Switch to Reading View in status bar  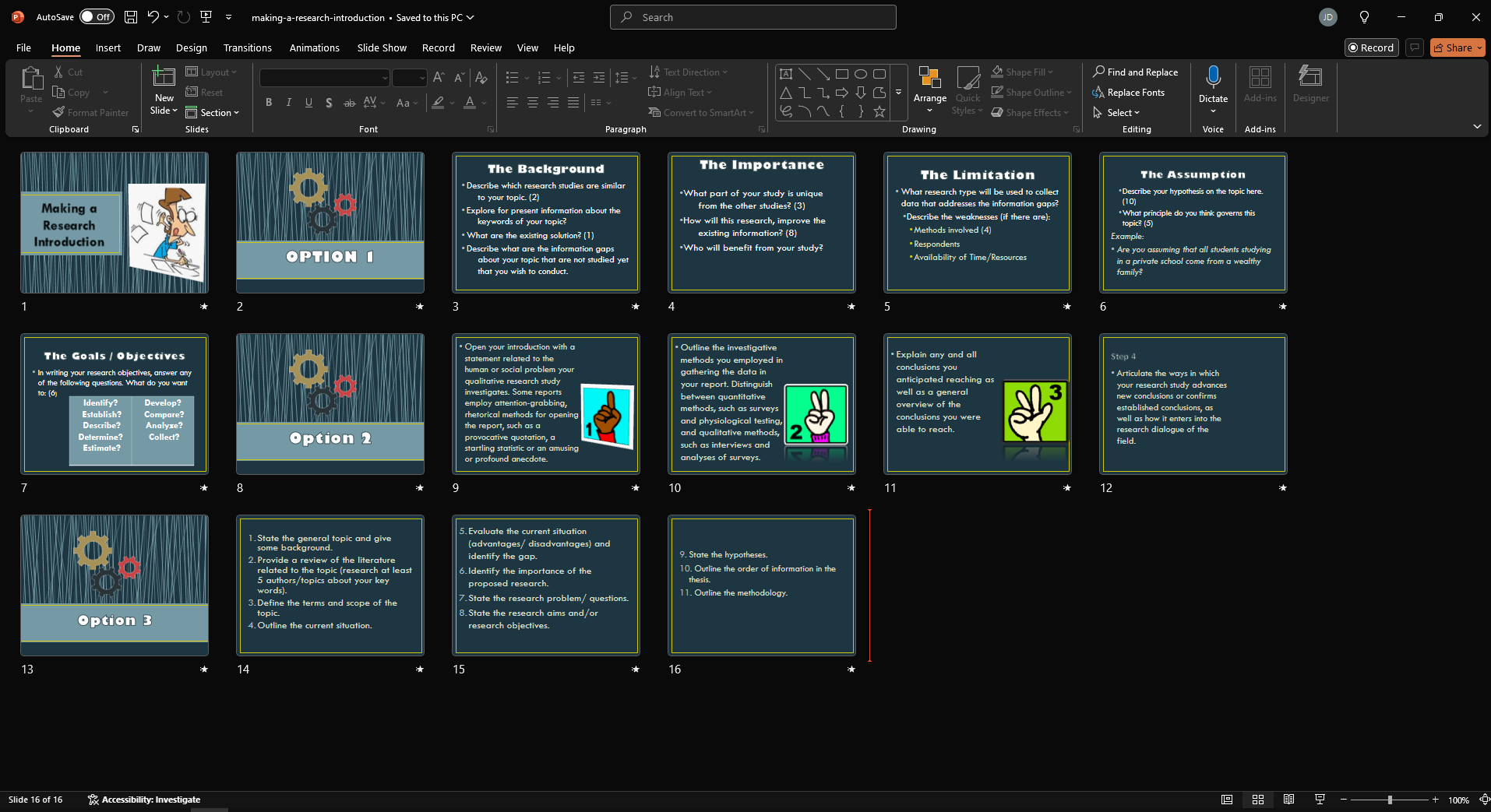click(x=1288, y=800)
